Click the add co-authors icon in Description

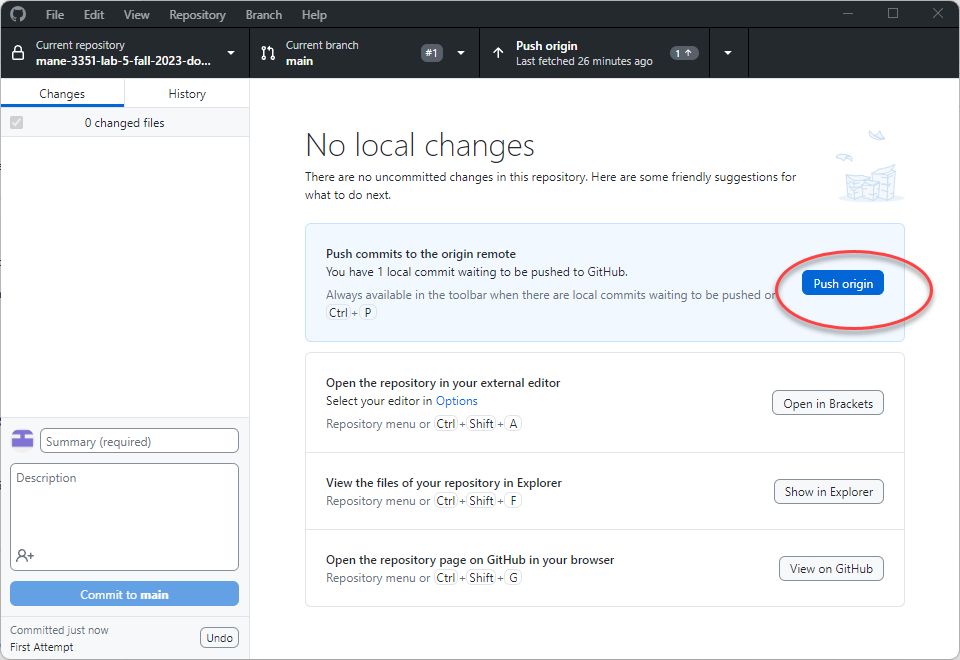25,555
